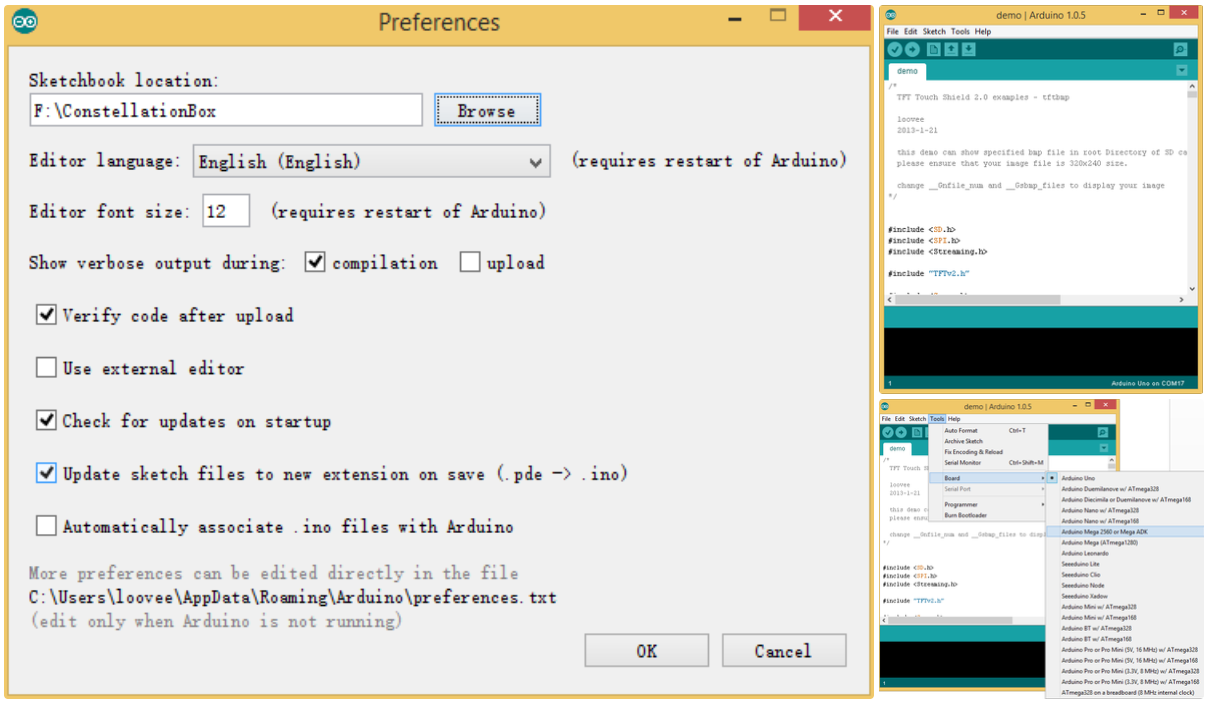Select Seeeduino Node board
Screen dimensions: 1210x703
pyautogui.click(x=1125, y=585)
